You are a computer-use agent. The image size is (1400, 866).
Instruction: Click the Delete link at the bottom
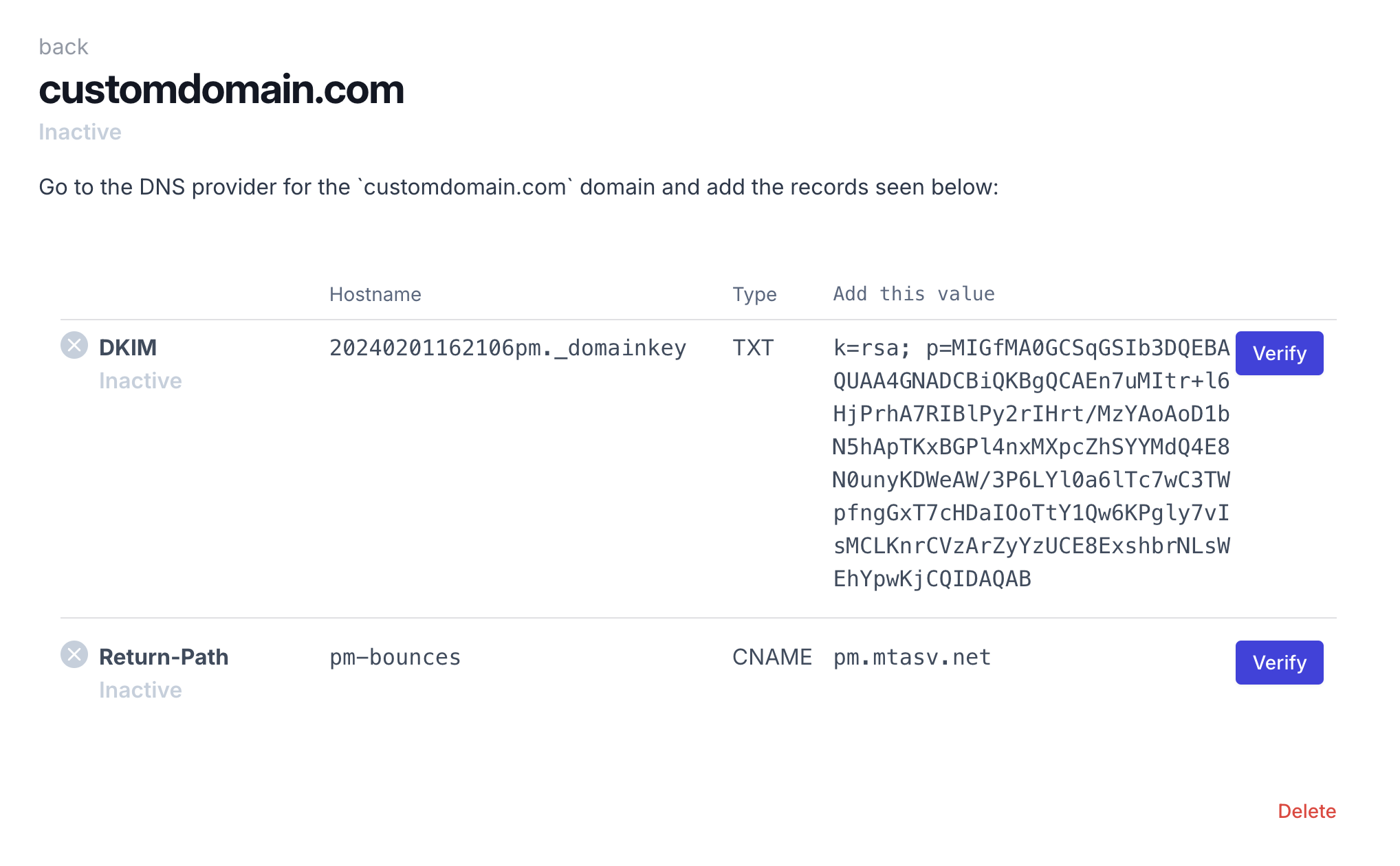[x=1306, y=812]
